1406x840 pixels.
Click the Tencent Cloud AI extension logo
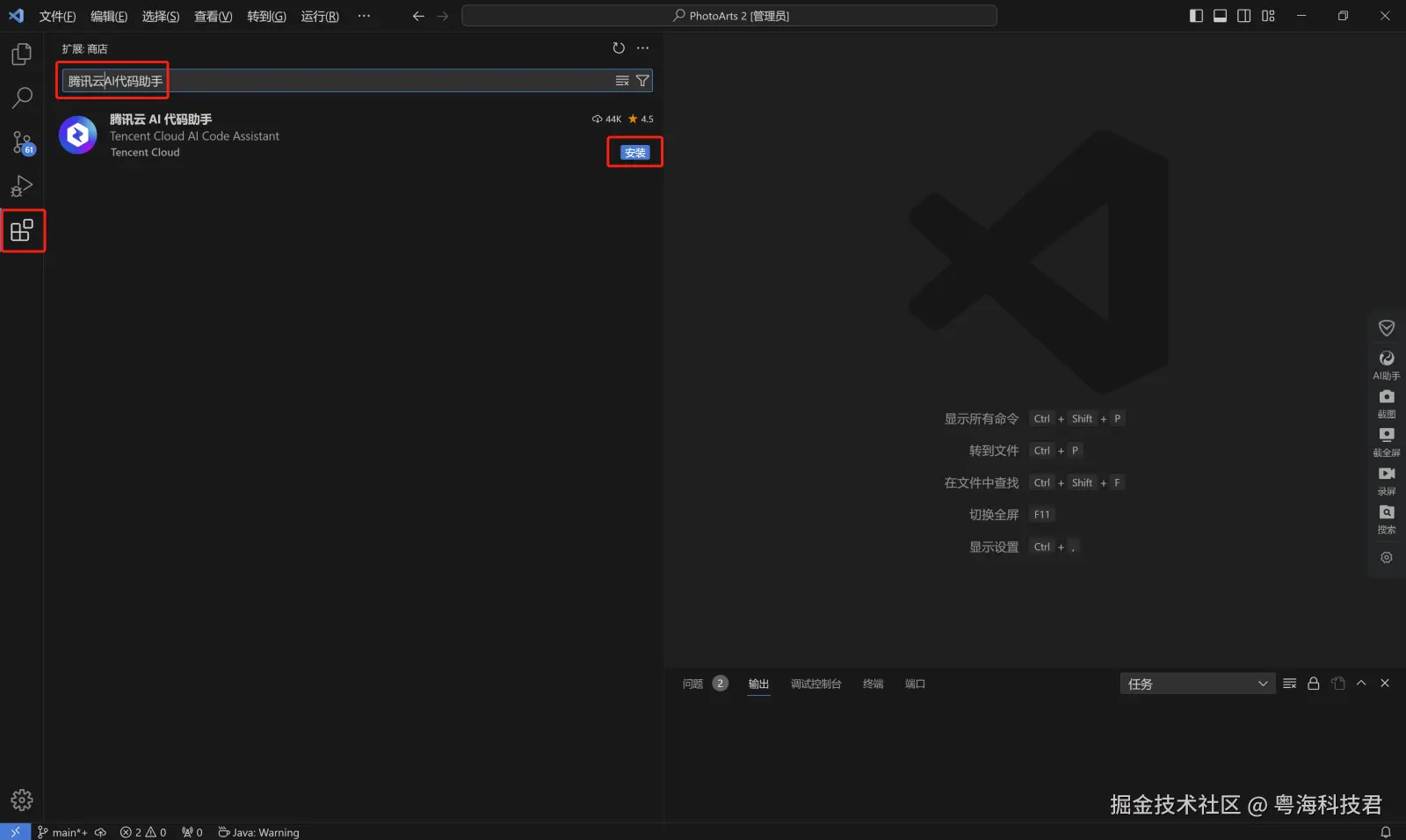coord(78,135)
